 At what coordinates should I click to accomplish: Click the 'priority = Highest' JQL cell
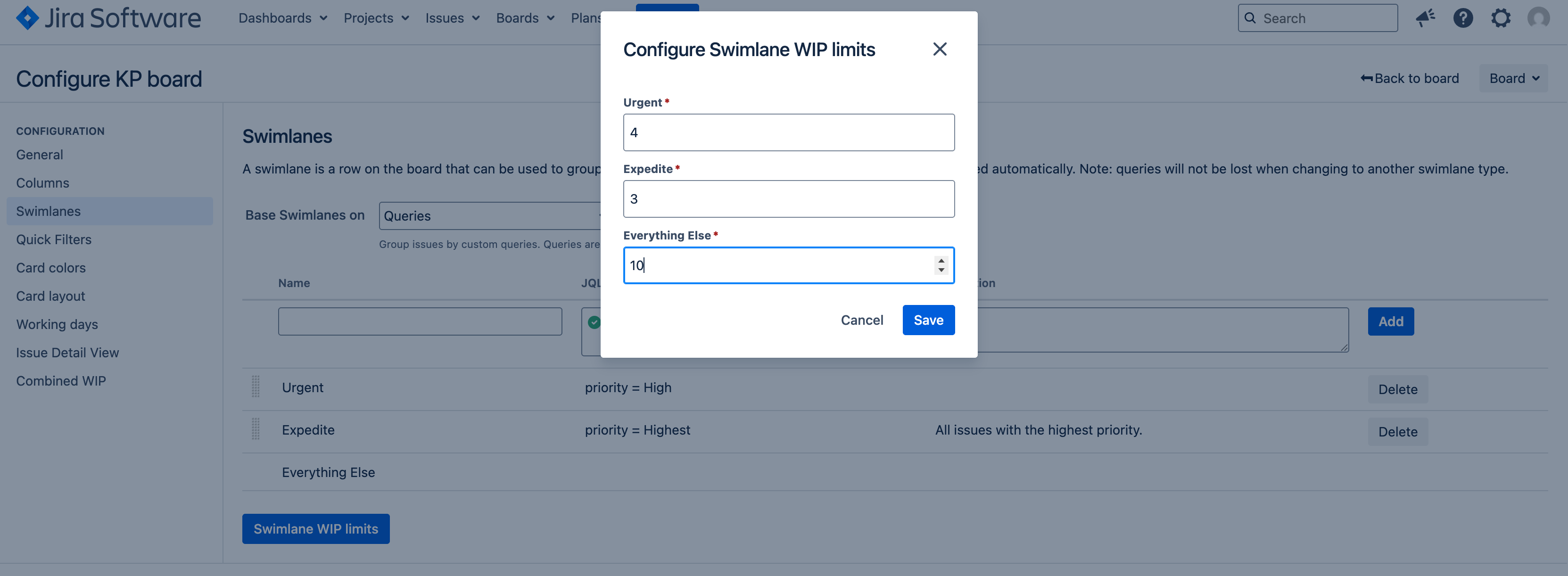coord(637,430)
